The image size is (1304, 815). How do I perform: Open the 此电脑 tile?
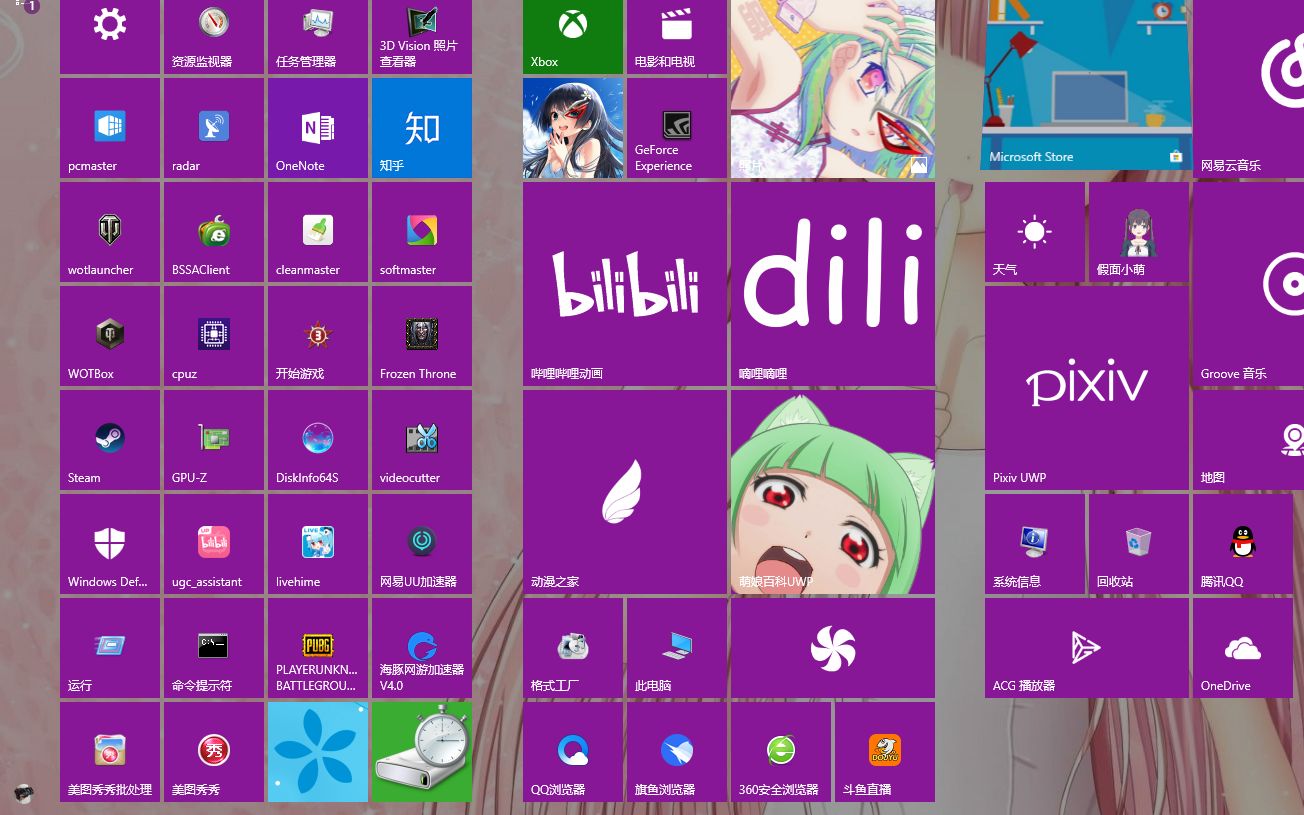(677, 648)
